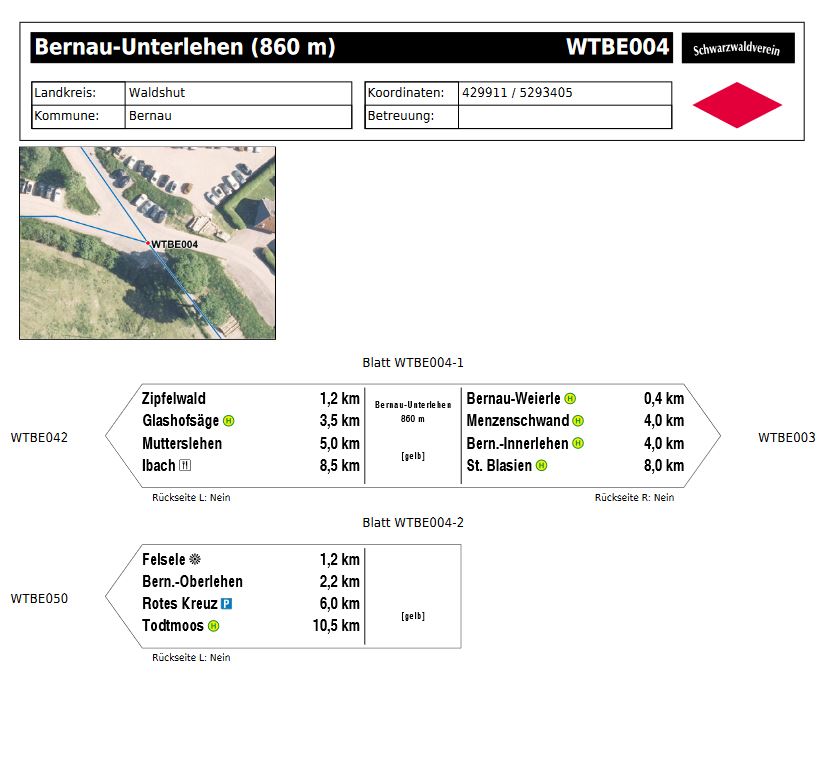
Task: Click the blue parking icon at Rotes Kreuz
Action: 226,604
